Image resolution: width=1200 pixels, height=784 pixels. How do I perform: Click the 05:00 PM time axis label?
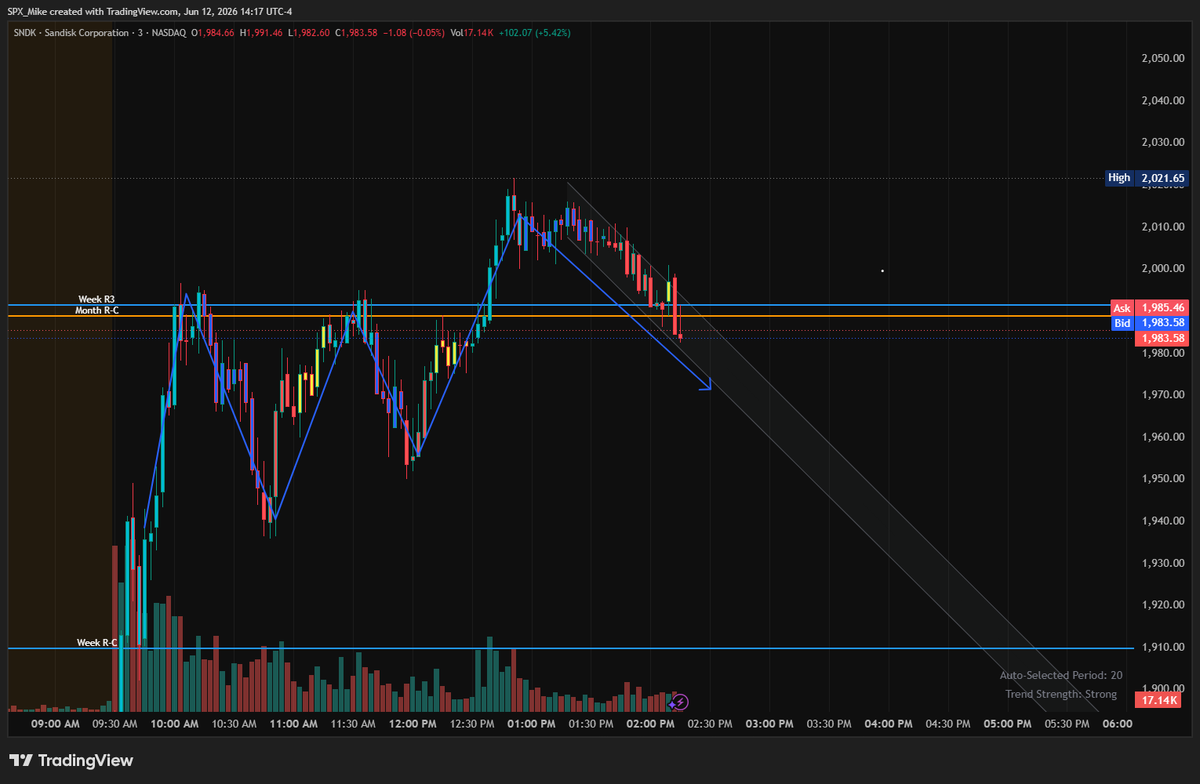coord(1007,723)
